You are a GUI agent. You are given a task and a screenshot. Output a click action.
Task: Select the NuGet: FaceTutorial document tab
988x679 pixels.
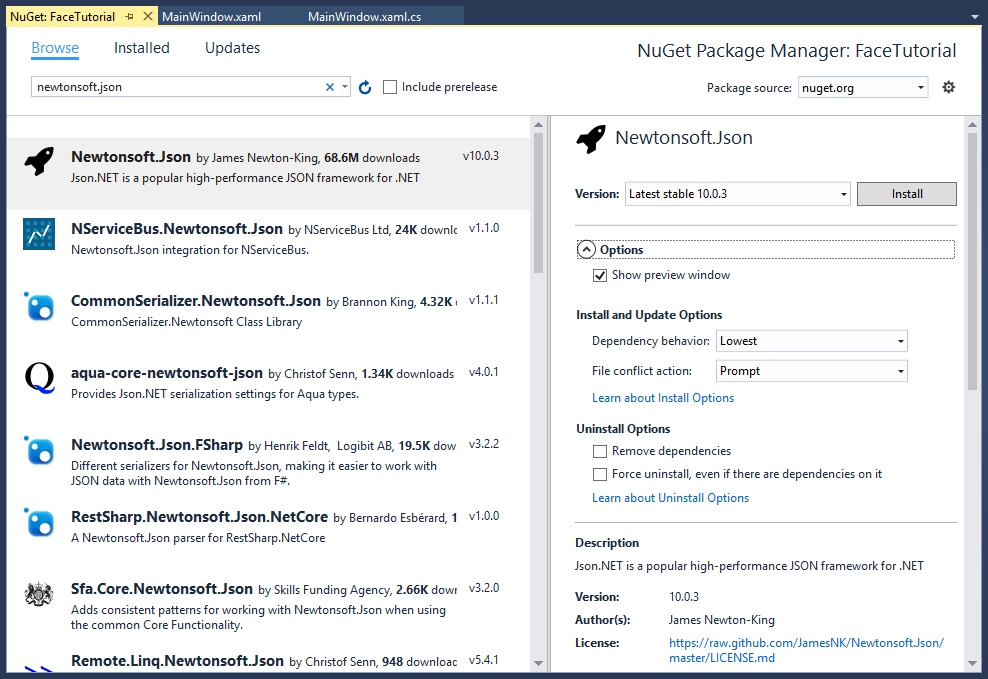tap(62, 16)
